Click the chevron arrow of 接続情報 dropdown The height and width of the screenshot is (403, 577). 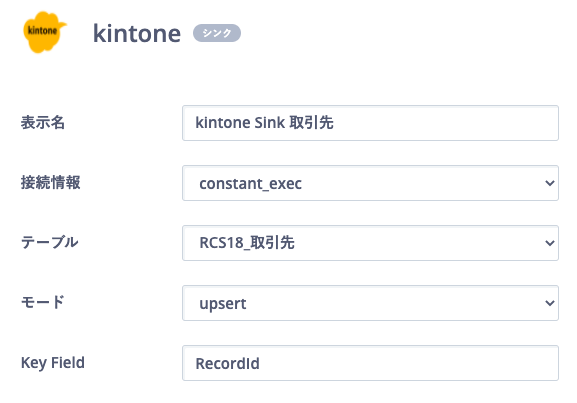[x=549, y=183]
